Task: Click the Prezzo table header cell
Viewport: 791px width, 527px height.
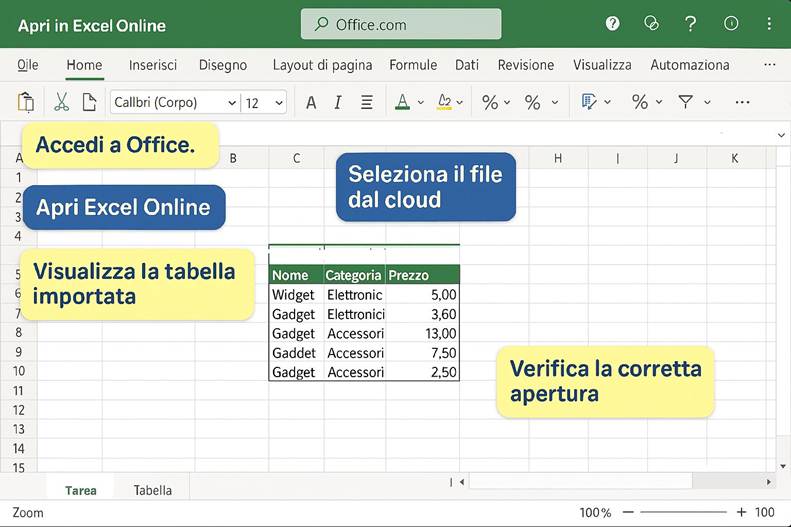Action: tap(422, 275)
